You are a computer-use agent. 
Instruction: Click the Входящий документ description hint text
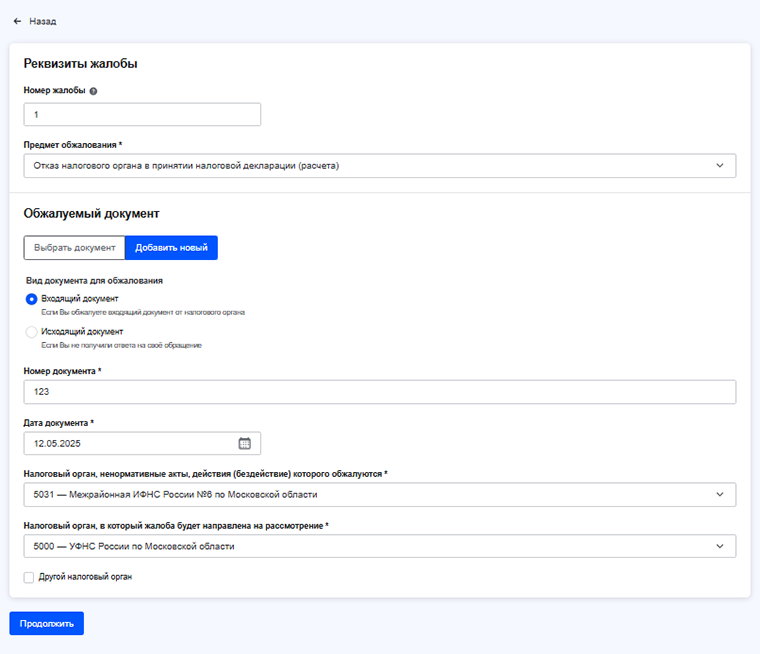tap(136, 312)
